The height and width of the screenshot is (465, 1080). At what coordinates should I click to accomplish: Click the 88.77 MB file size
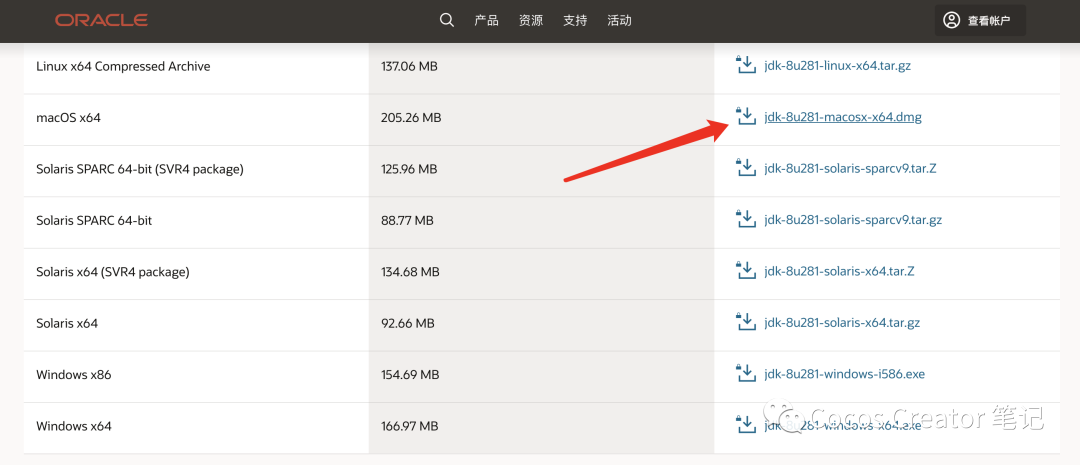pos(407,220)
